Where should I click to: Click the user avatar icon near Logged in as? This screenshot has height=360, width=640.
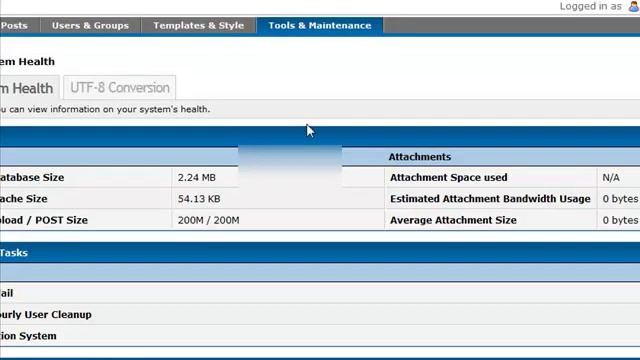634,7
